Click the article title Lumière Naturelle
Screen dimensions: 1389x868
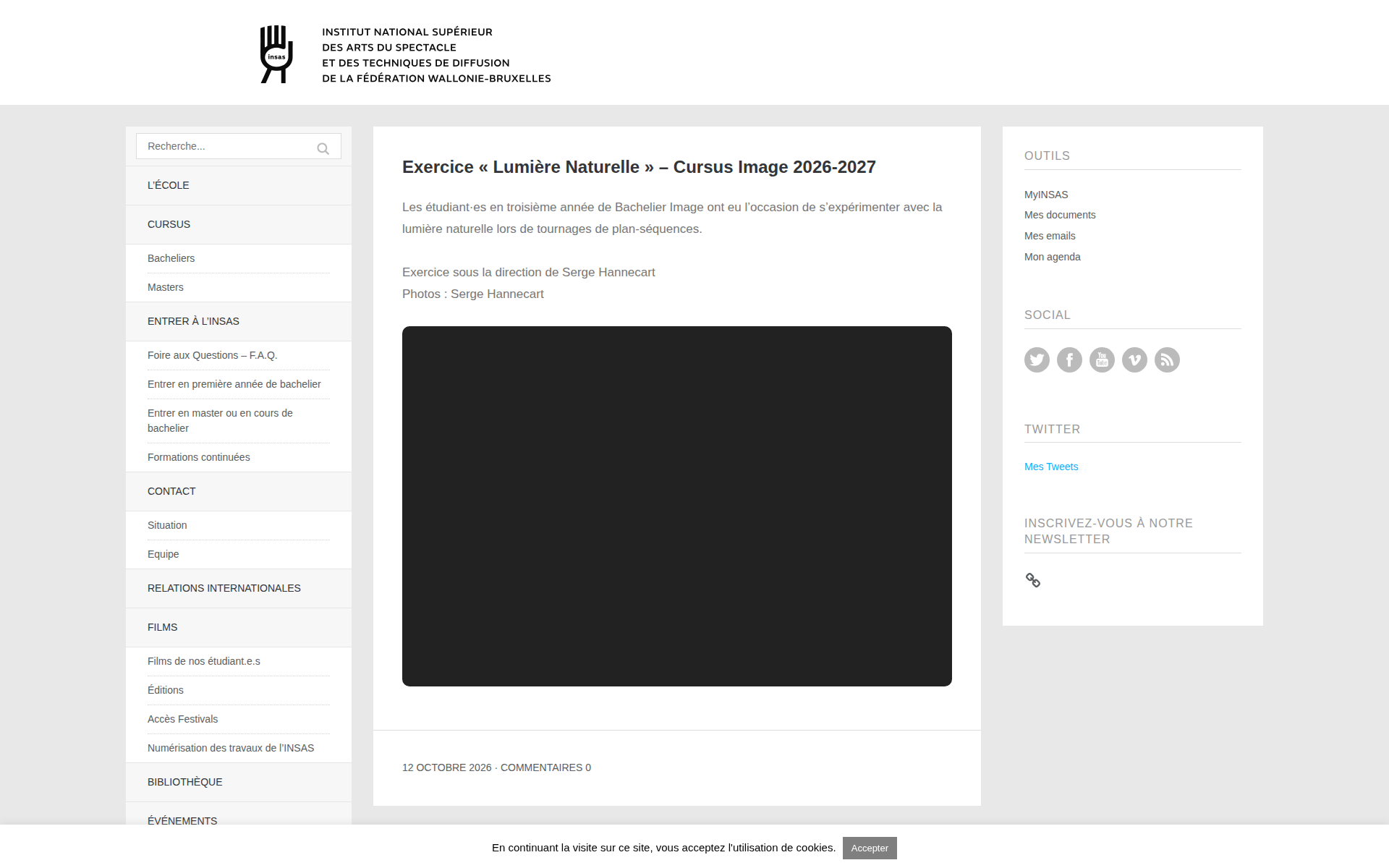[639, 167]
